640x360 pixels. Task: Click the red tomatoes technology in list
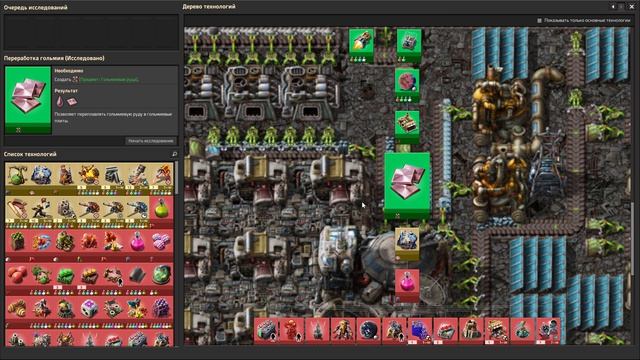[17, 278]
